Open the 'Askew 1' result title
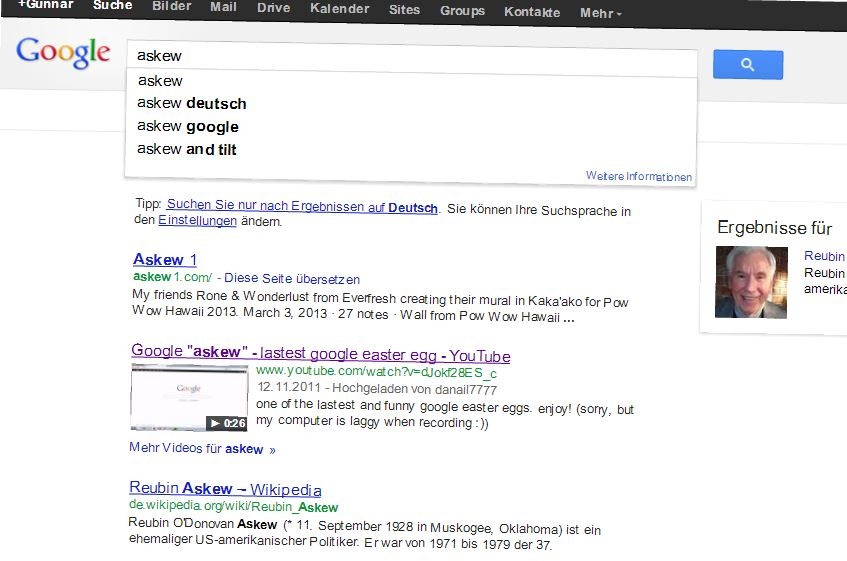Viewport: 847px width, 561px height. [x=165, y=260]
